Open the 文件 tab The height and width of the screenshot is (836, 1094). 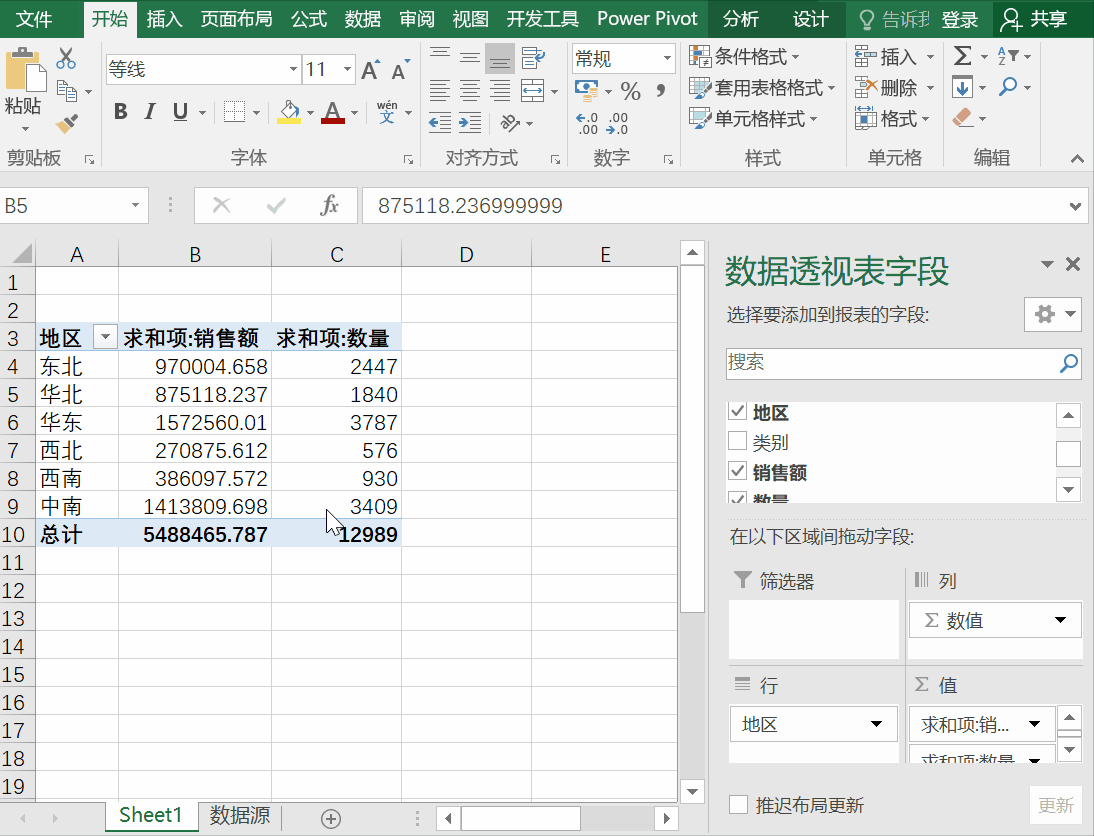(x=33, y=19)
